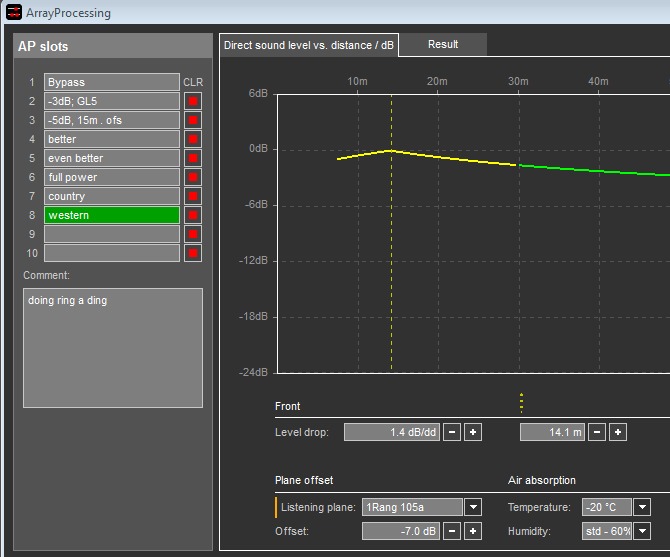Image resolution: width=670 pixels, height=557 pixels.
Task: Decrease the 14.1 m distance value
Action: coord(598,432)
